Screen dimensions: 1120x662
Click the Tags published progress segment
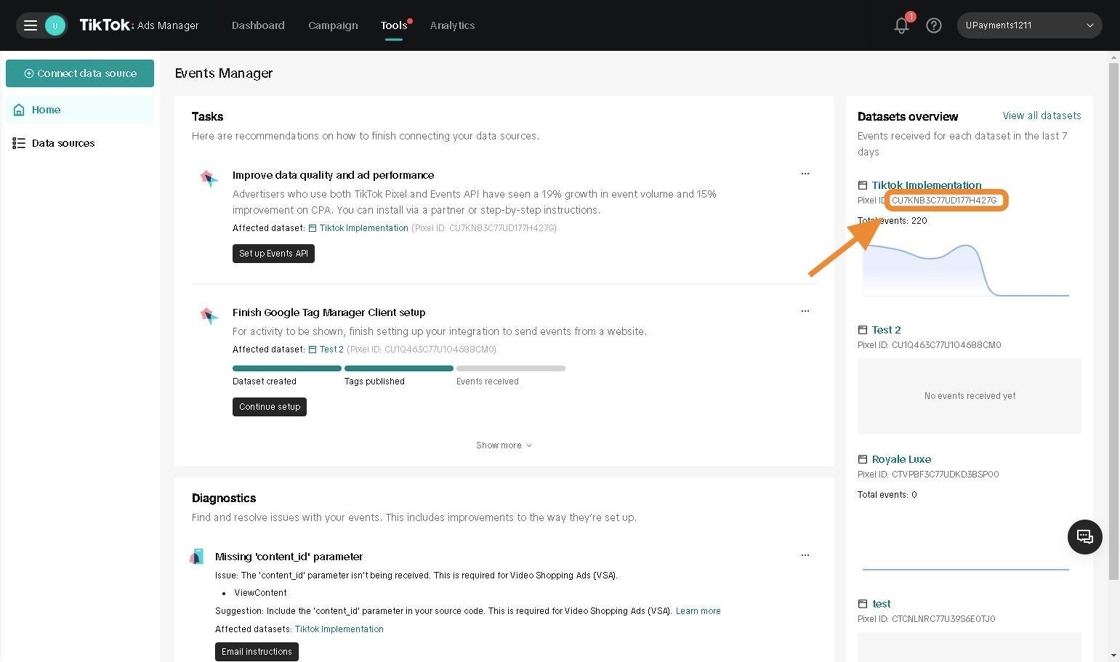coord(399,368)
